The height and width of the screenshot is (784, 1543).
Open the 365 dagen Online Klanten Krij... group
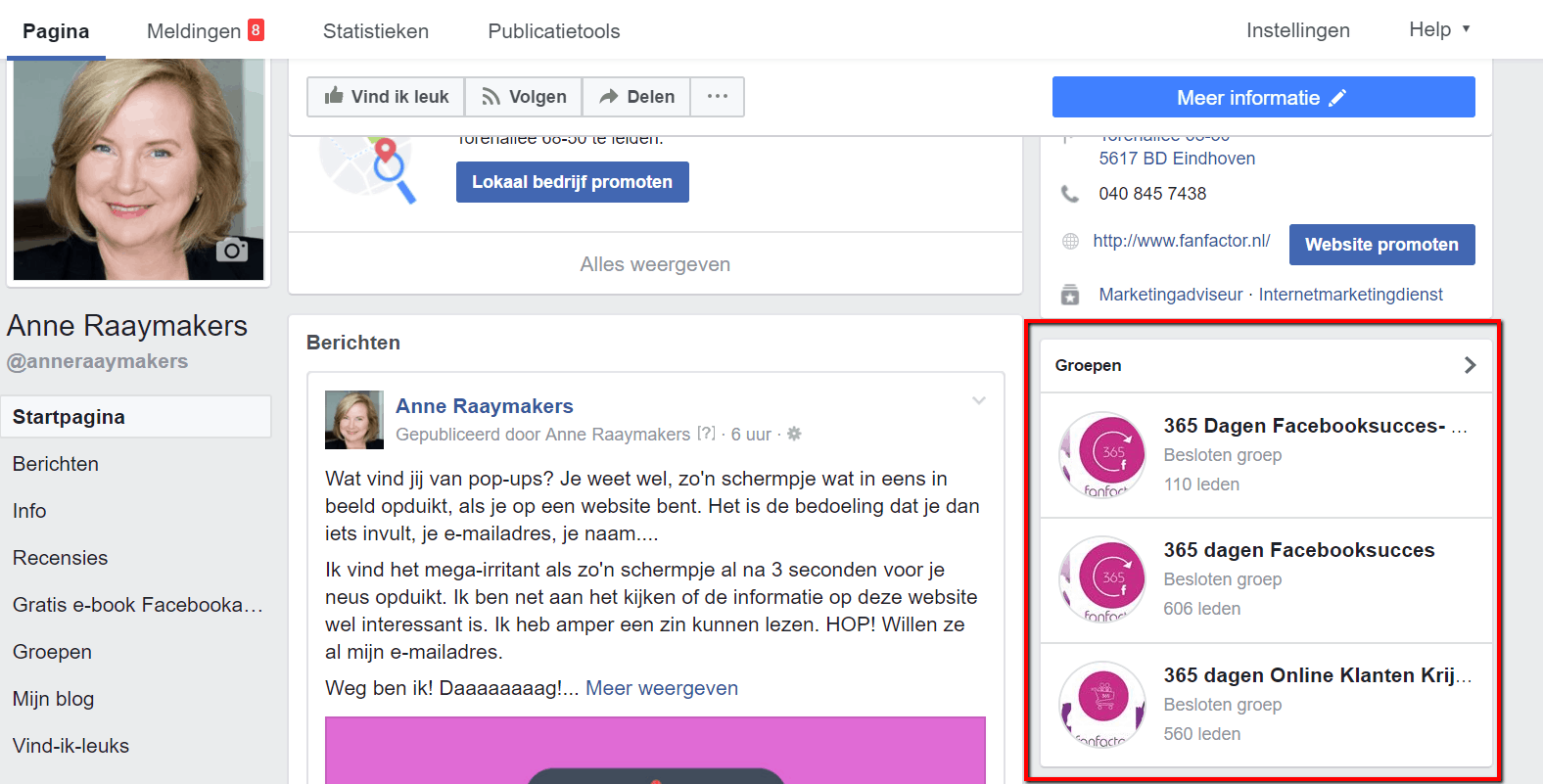[x=1318, y=675]
